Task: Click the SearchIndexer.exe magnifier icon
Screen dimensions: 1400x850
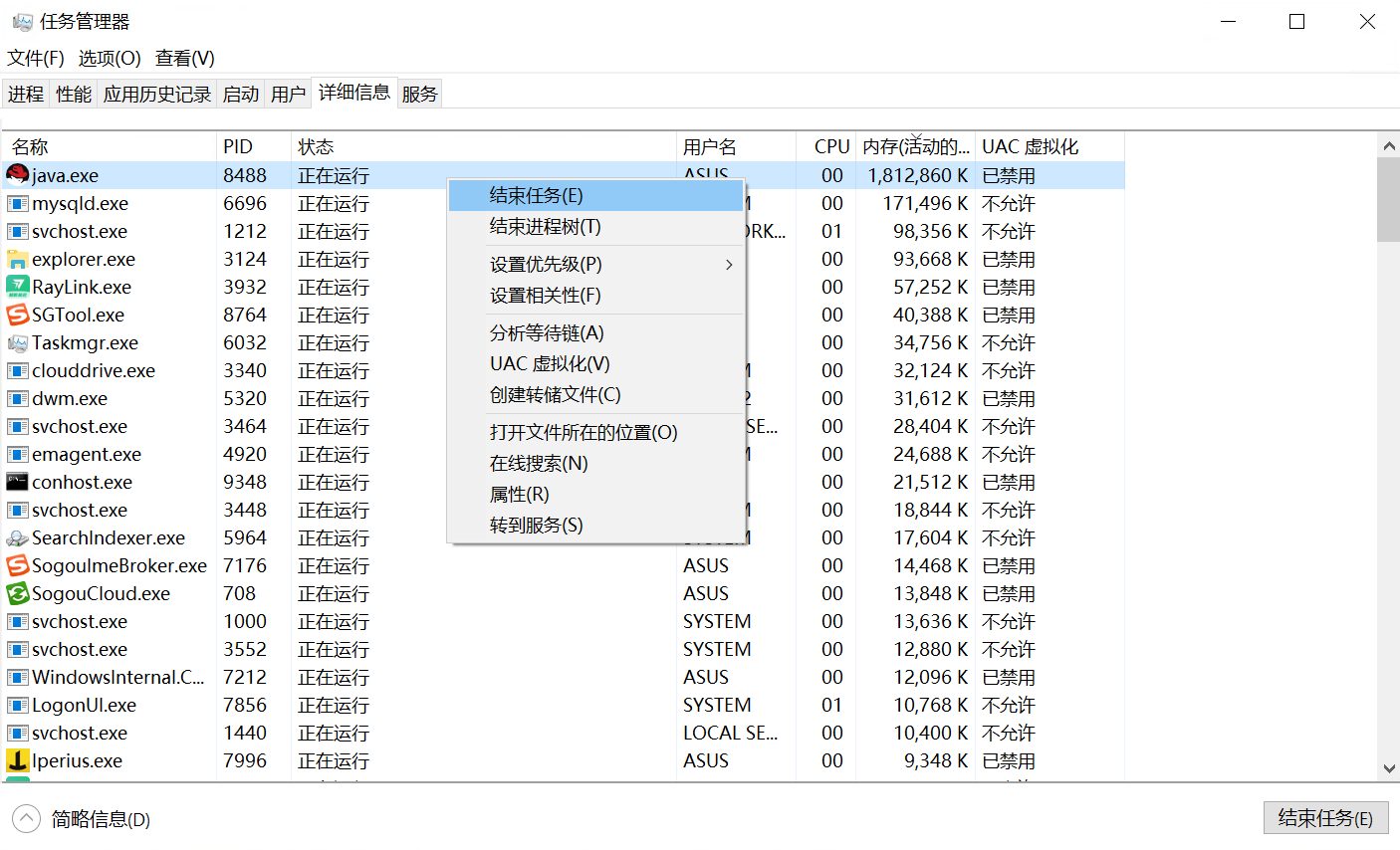Action: tap(17, 538)
